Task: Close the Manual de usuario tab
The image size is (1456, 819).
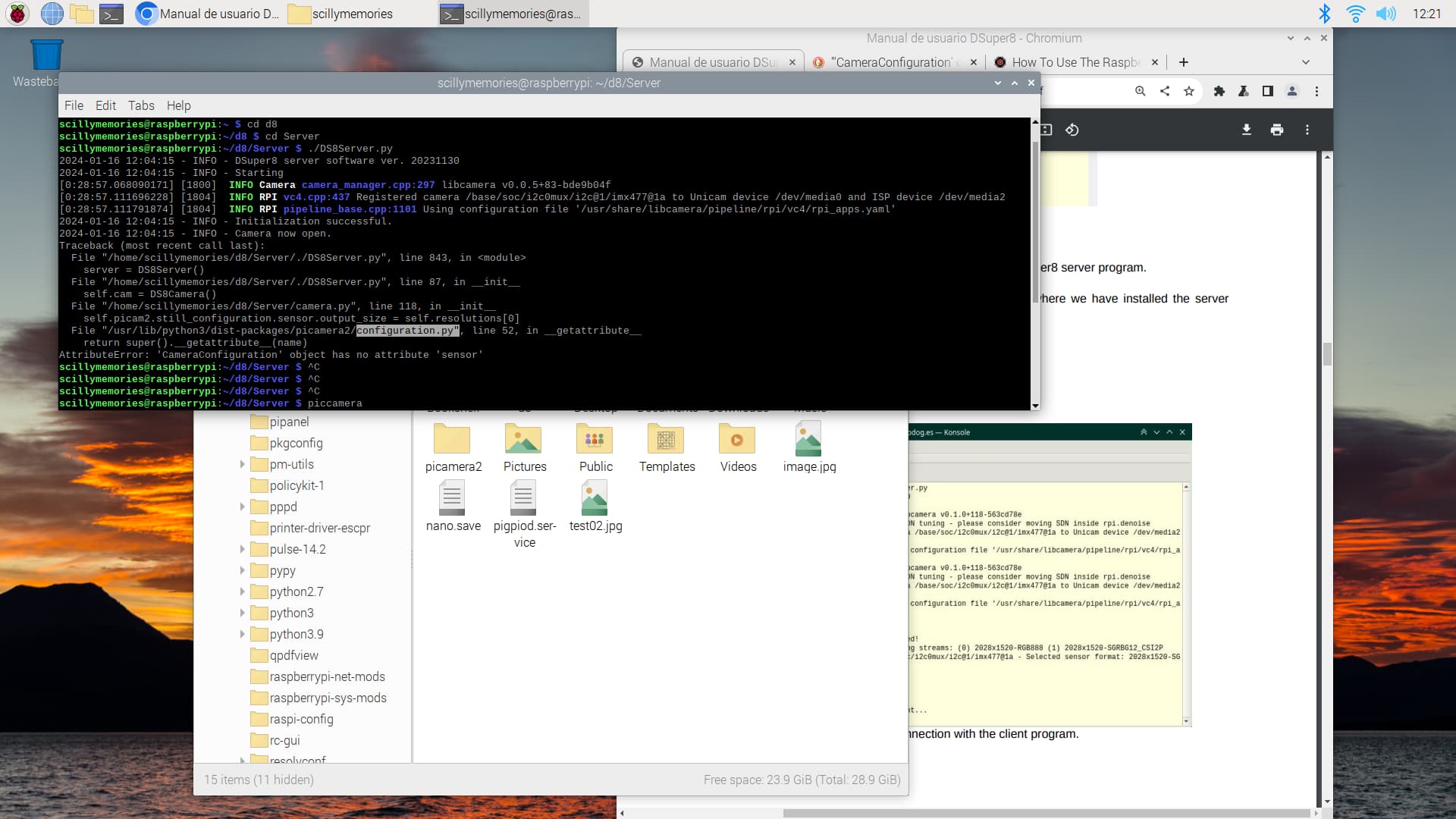Action: pyautogui.click(x=792, y=62)
